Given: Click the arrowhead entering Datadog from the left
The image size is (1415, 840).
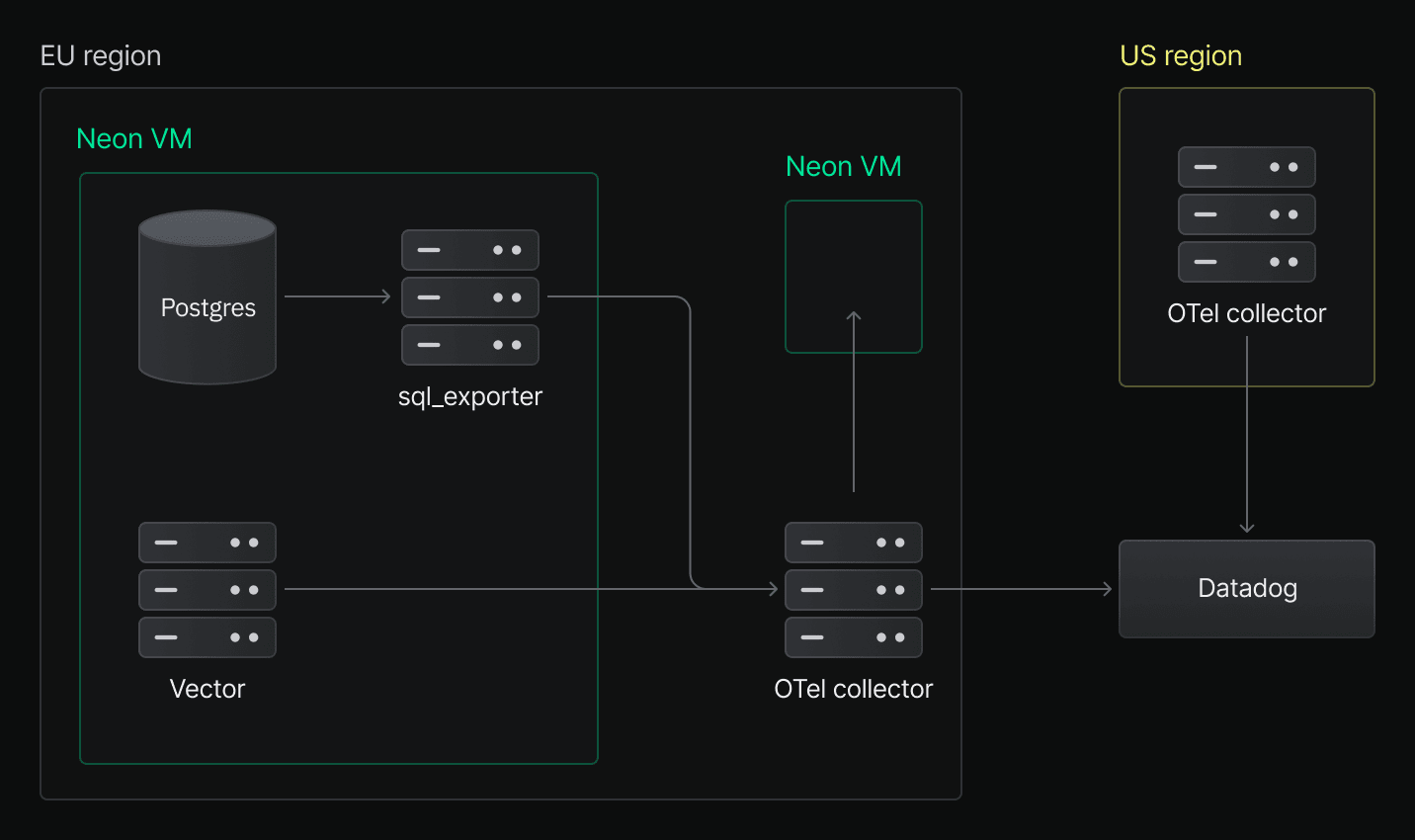Looking at the screenshot, I should pyautogui.click(x=1107, y=589).
